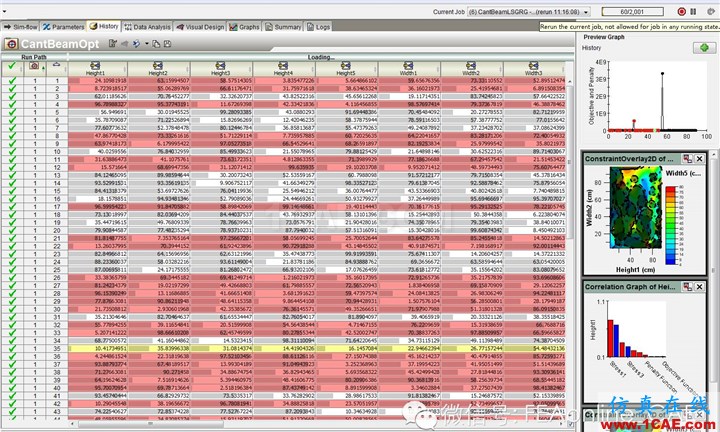The height and width of the screenshot is (432, 720).
Task: Click the Width1 column header icon
Action: tap(408, 66)
